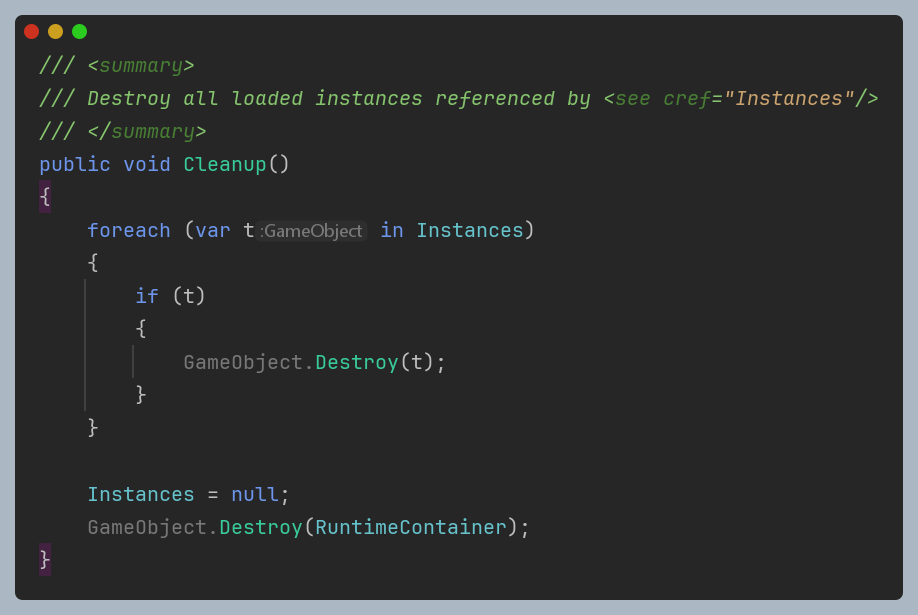Screen dimensions: 918x615
Task: Click the 'foreach' keyword
Action: pyautogui.click(x=129, y=230)
